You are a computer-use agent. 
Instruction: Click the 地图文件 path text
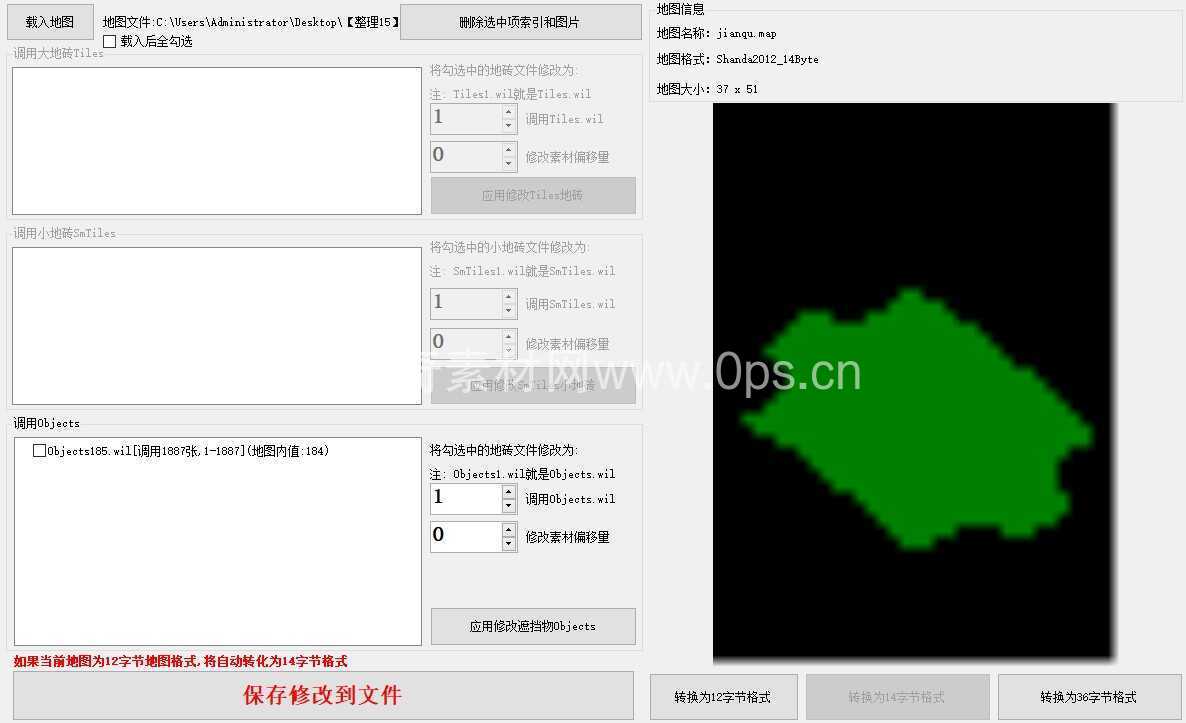click(250, 22)
